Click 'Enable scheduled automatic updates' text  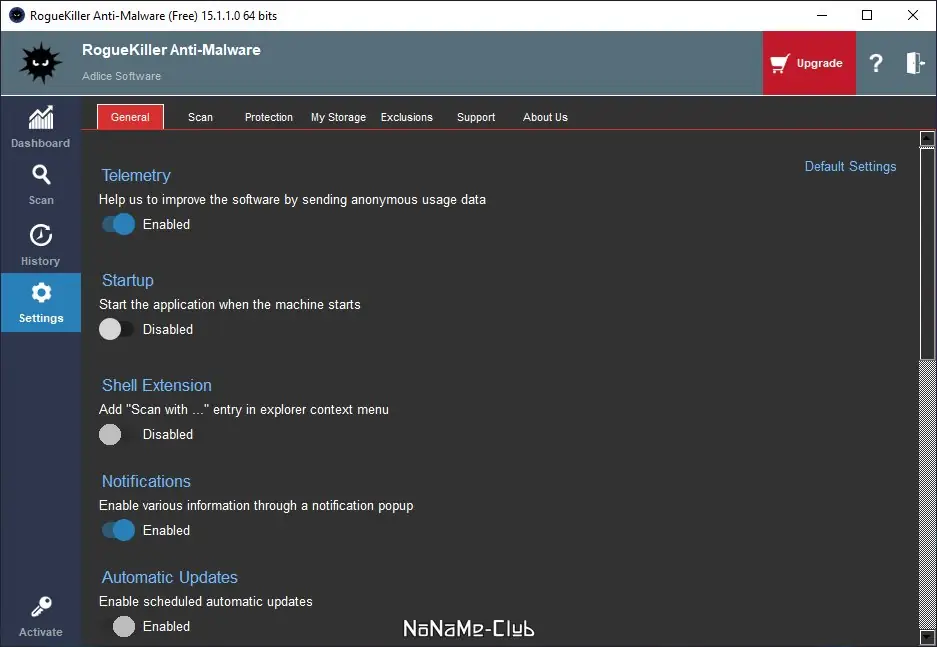[206, 602]
